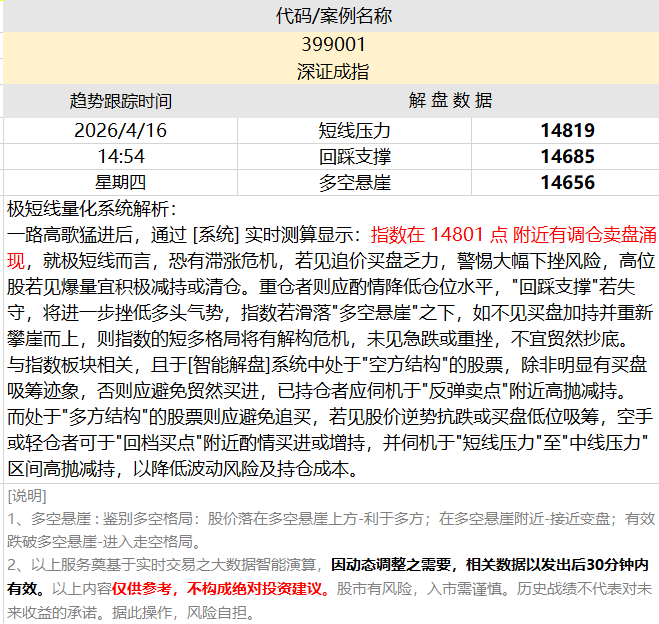Click the 短线压力 label in the table
The height and width of the screenshot is (624, 659).
click(354, 130)
